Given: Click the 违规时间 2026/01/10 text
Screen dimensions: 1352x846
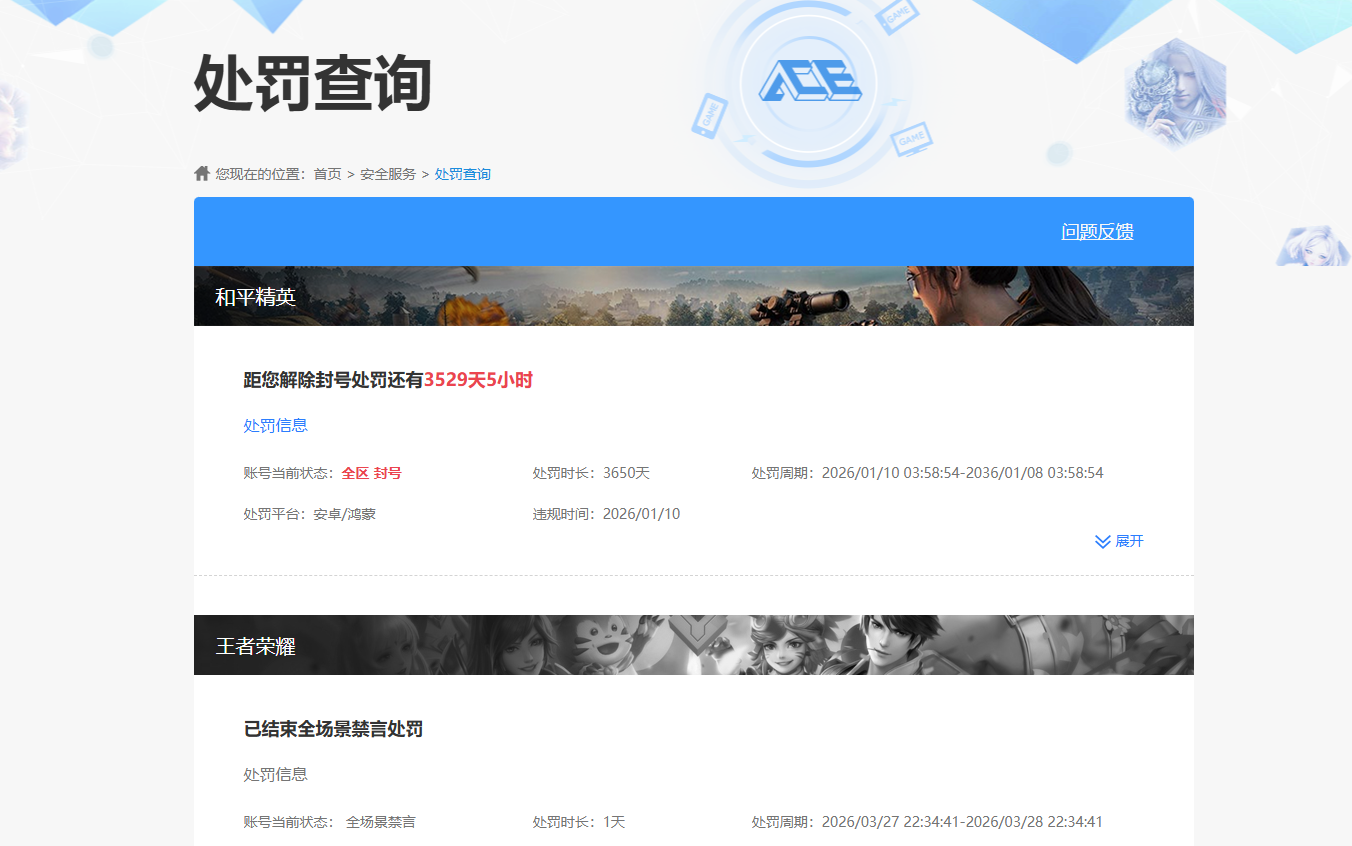Looking at the screenshot, I should (606, 514).
